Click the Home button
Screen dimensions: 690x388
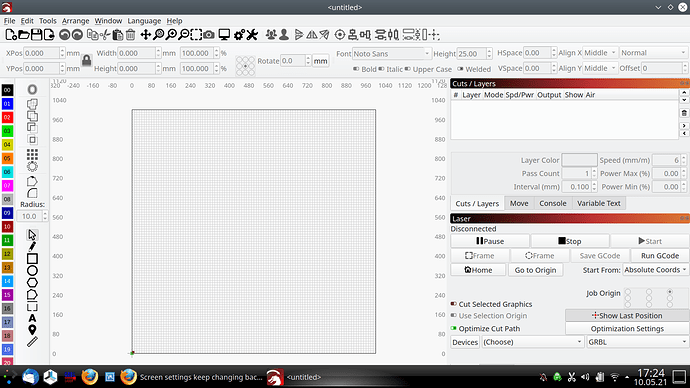(478, 270)
